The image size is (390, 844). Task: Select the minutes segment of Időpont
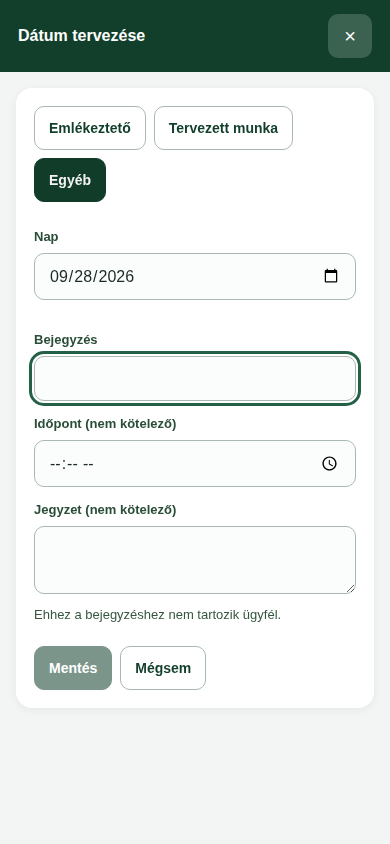click(x=72, y=464)
